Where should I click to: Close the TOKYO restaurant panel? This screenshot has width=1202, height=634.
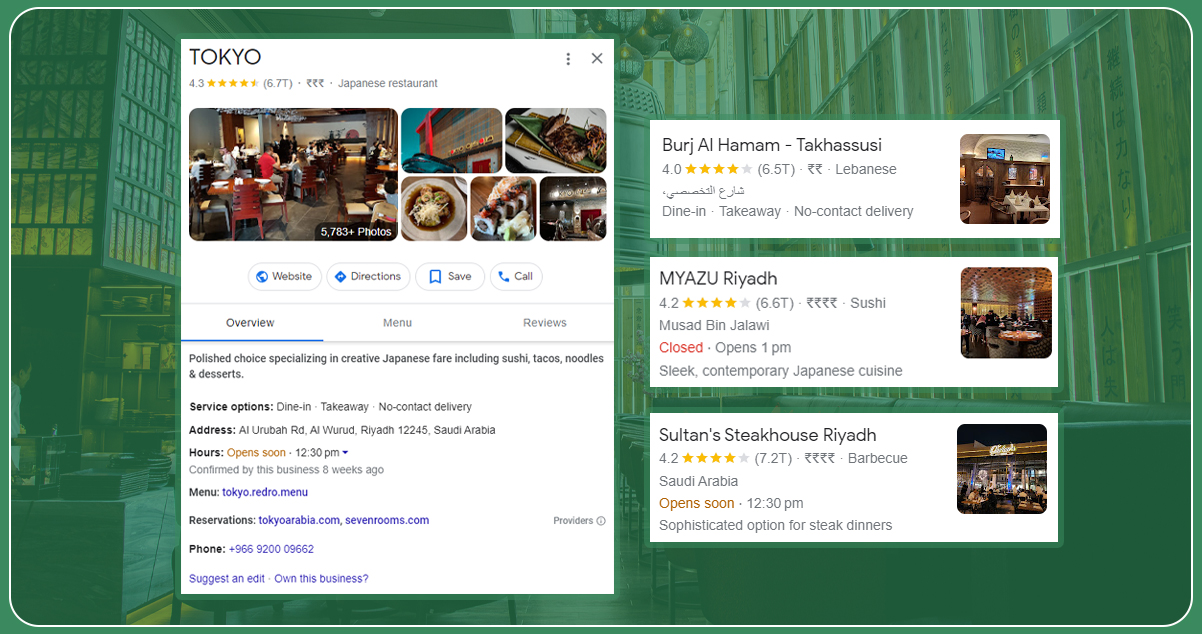coord(597,59)
